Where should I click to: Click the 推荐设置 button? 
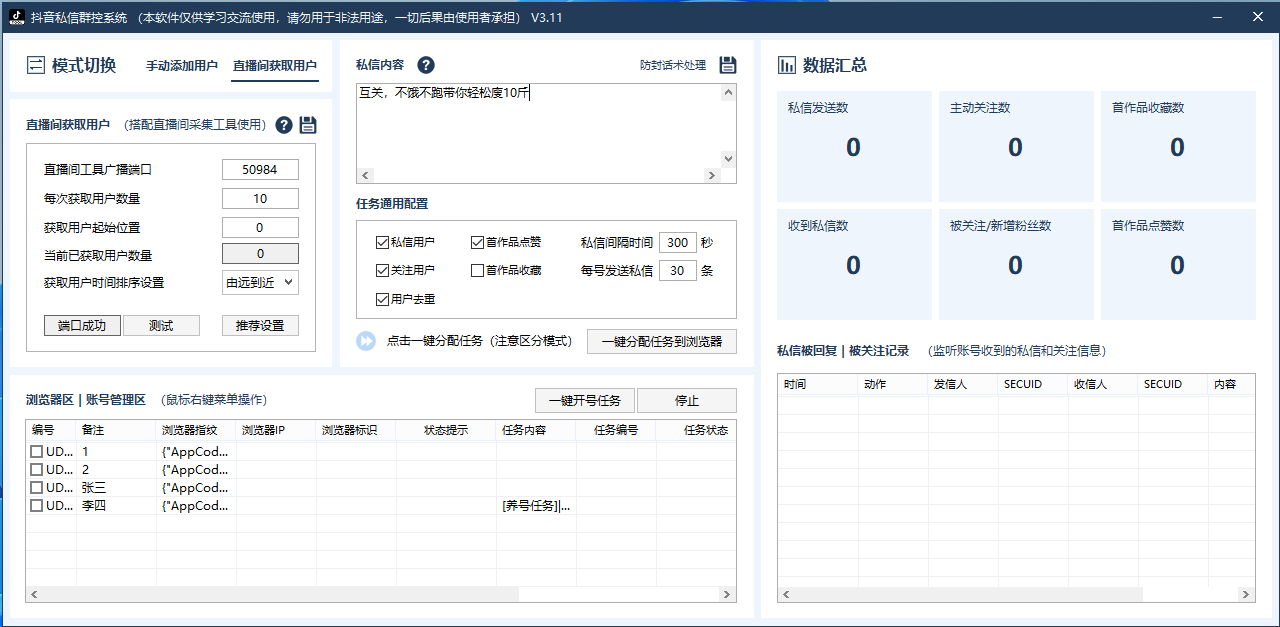(x=260, y=326)
